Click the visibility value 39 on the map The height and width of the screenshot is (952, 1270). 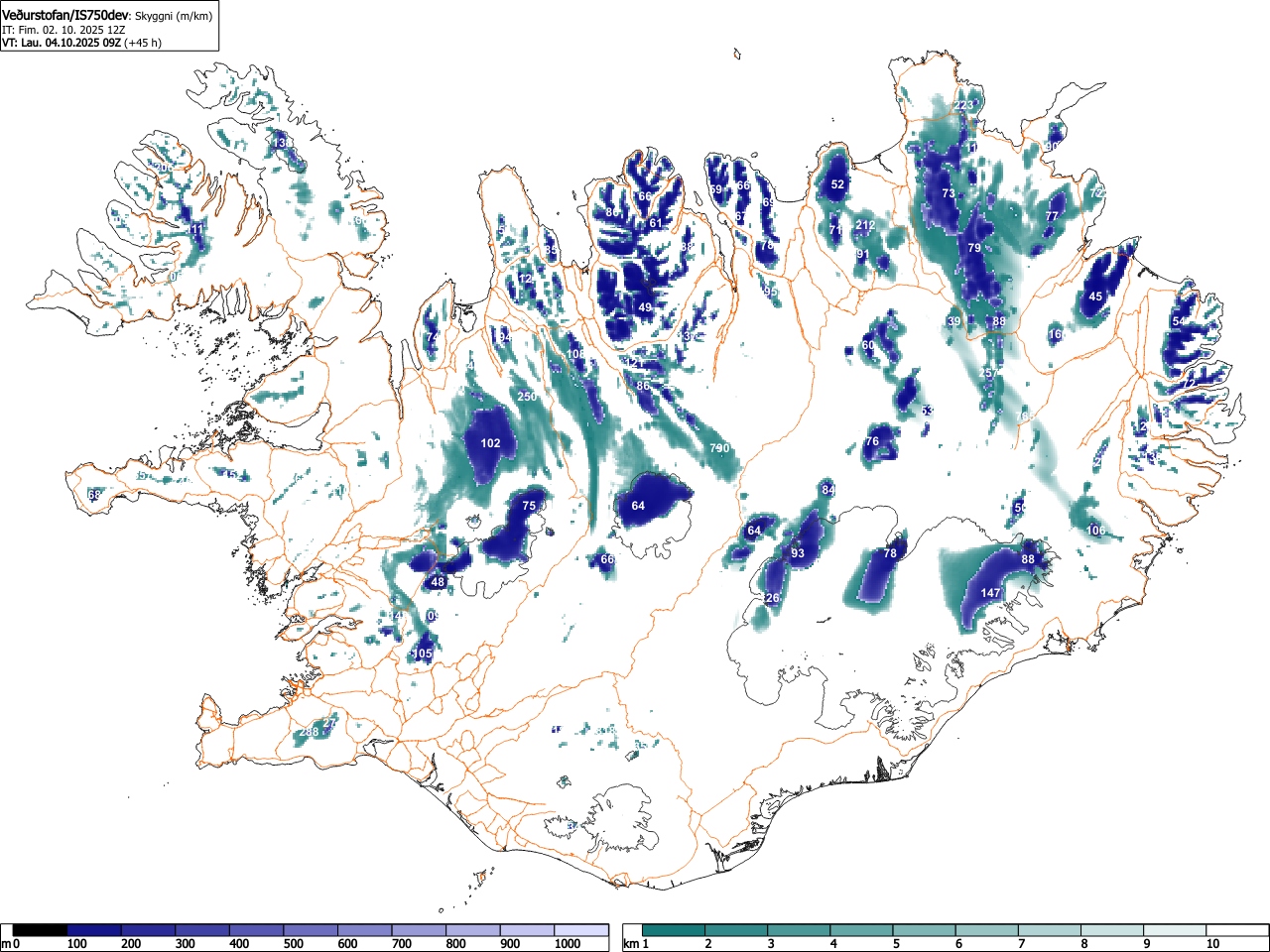click(x=953, y=322)
